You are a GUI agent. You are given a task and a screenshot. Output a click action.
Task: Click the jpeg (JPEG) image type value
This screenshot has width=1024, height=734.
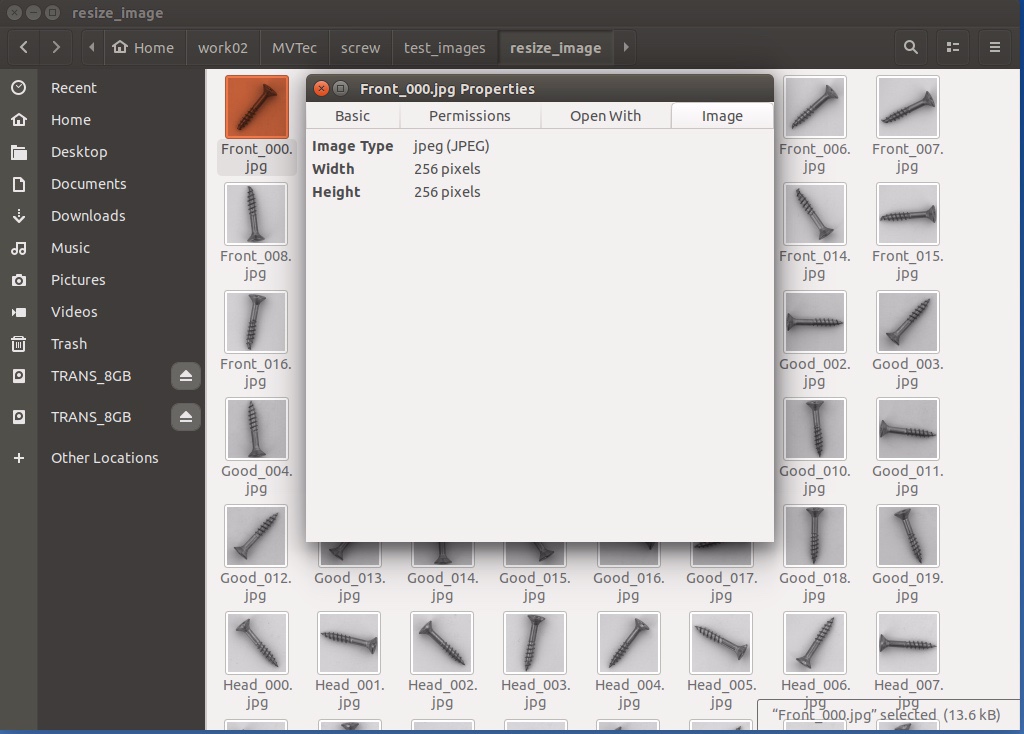(x=451, y=146)
